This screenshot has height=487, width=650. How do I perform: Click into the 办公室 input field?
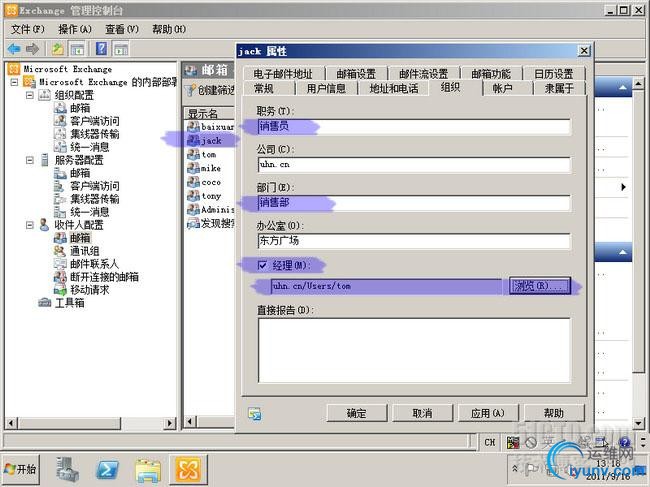[x=414, y=241]
